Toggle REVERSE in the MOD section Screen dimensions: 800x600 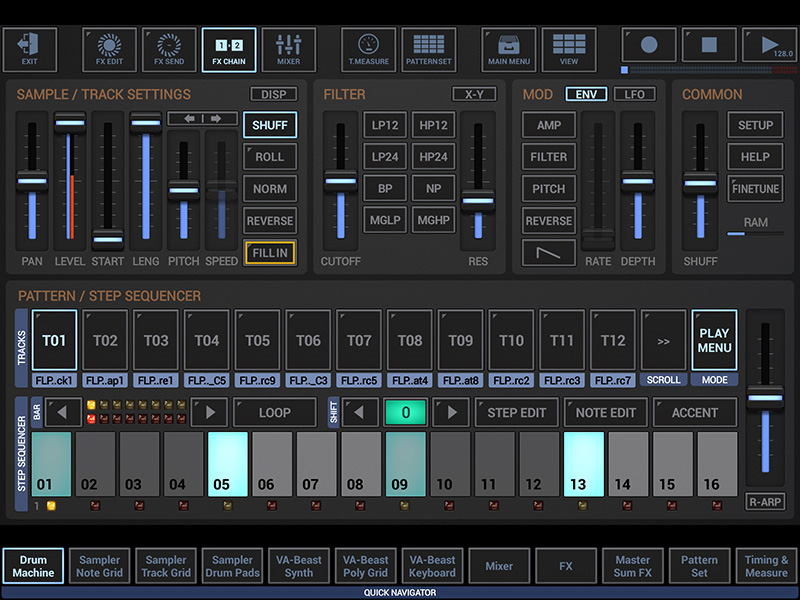[548, 221]
